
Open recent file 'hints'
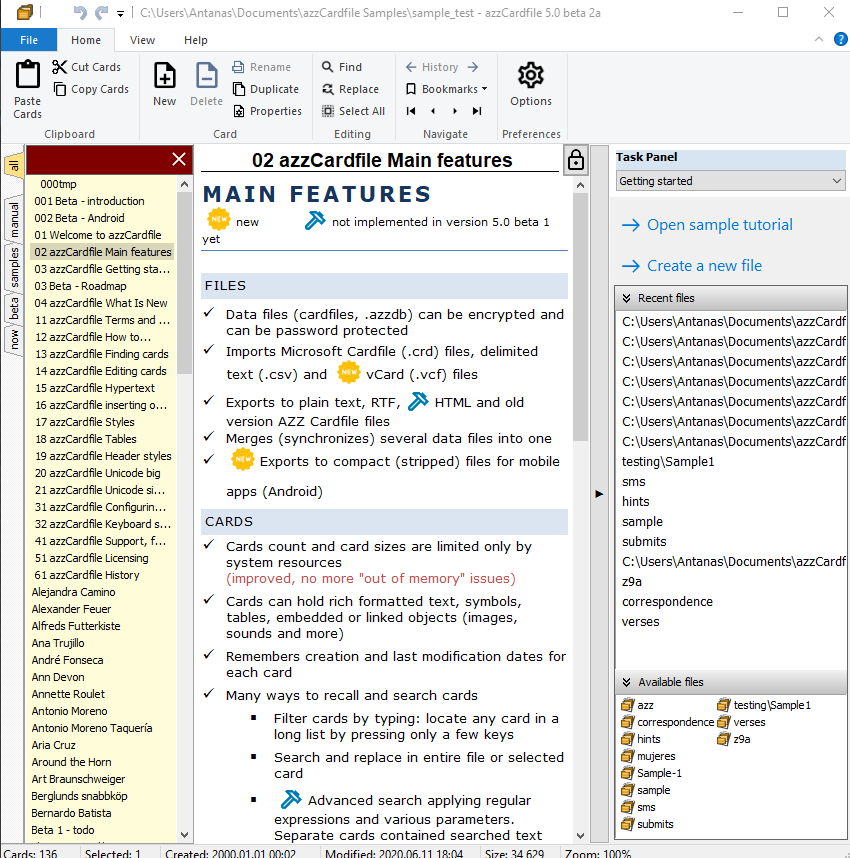(x=635, y=502)
